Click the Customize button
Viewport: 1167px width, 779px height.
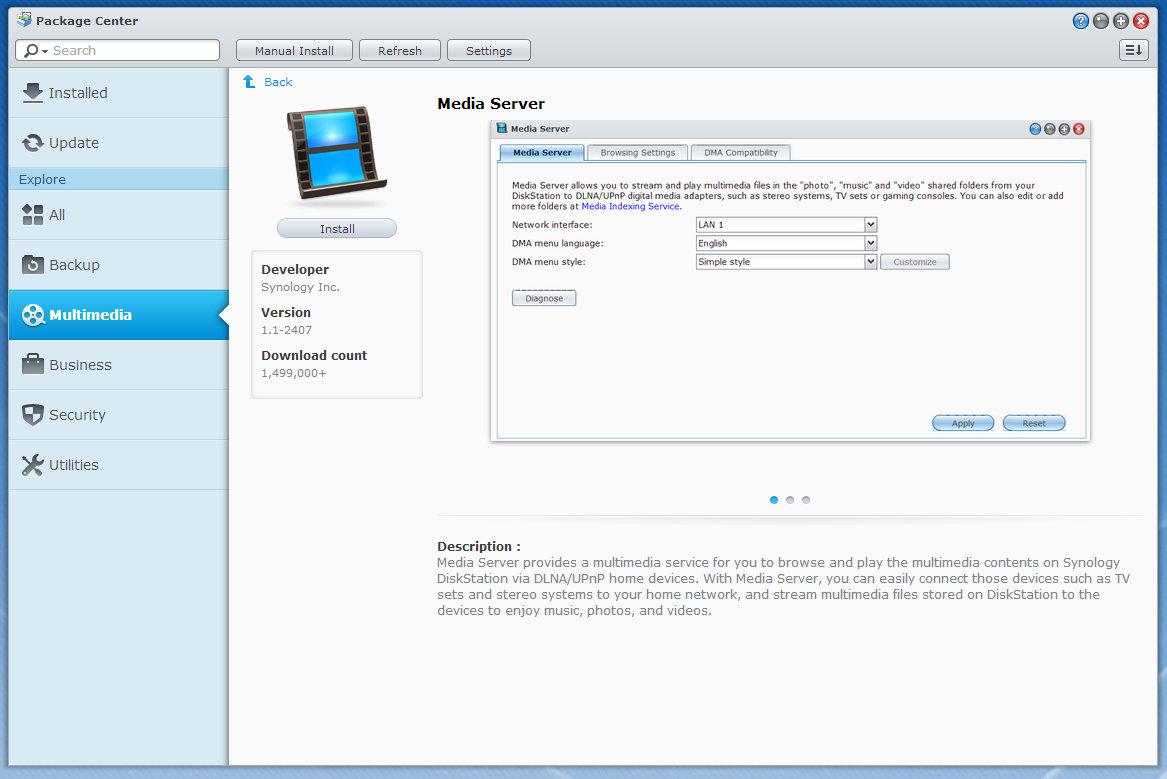[915, 262]
